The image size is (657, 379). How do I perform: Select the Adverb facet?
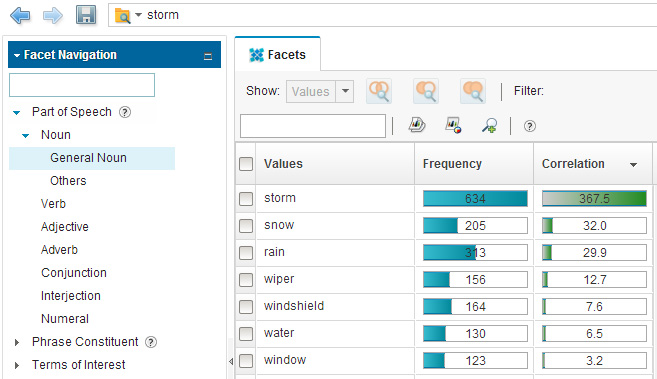pos(59,250)
